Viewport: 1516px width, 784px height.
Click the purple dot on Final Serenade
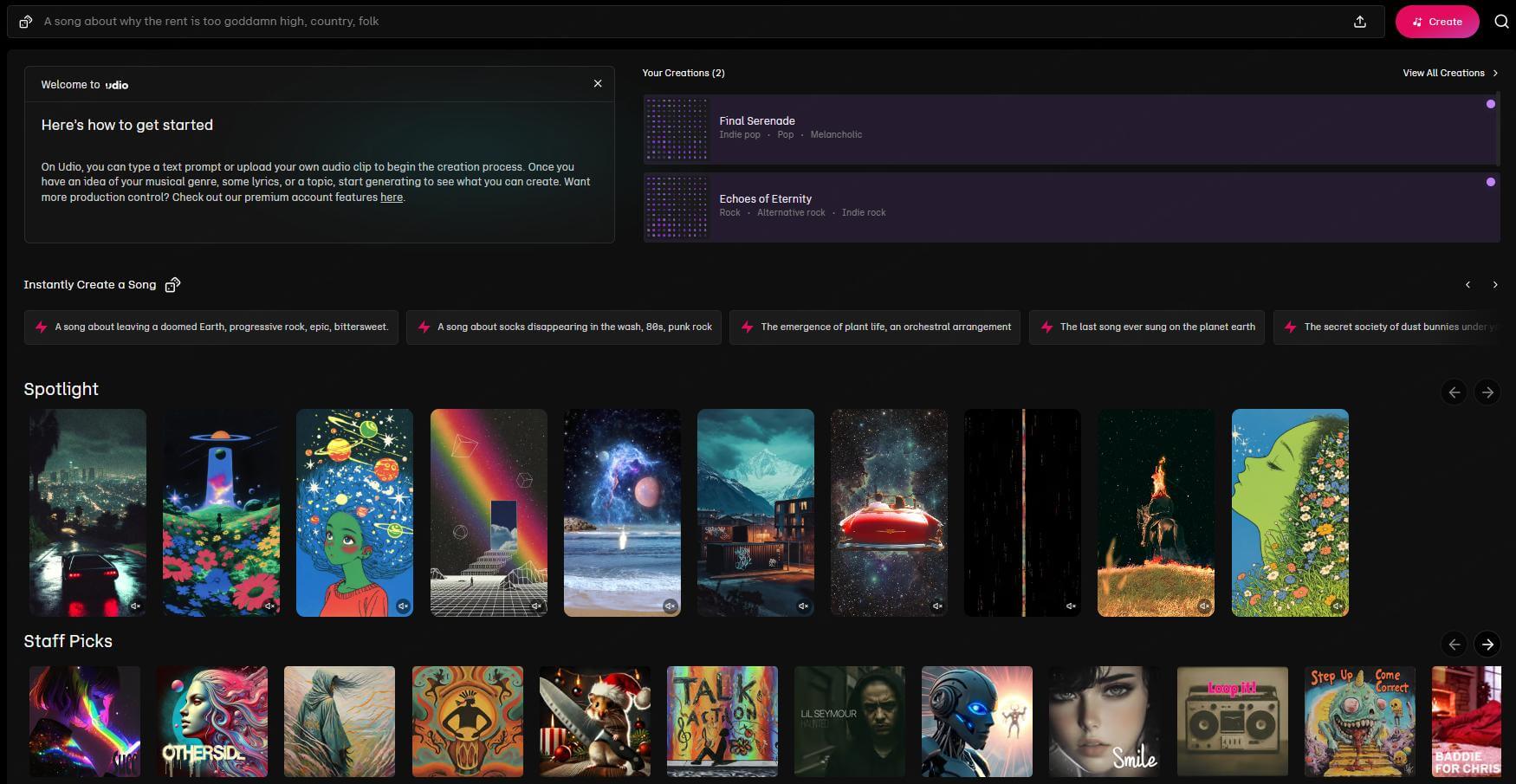(1491, 104)
